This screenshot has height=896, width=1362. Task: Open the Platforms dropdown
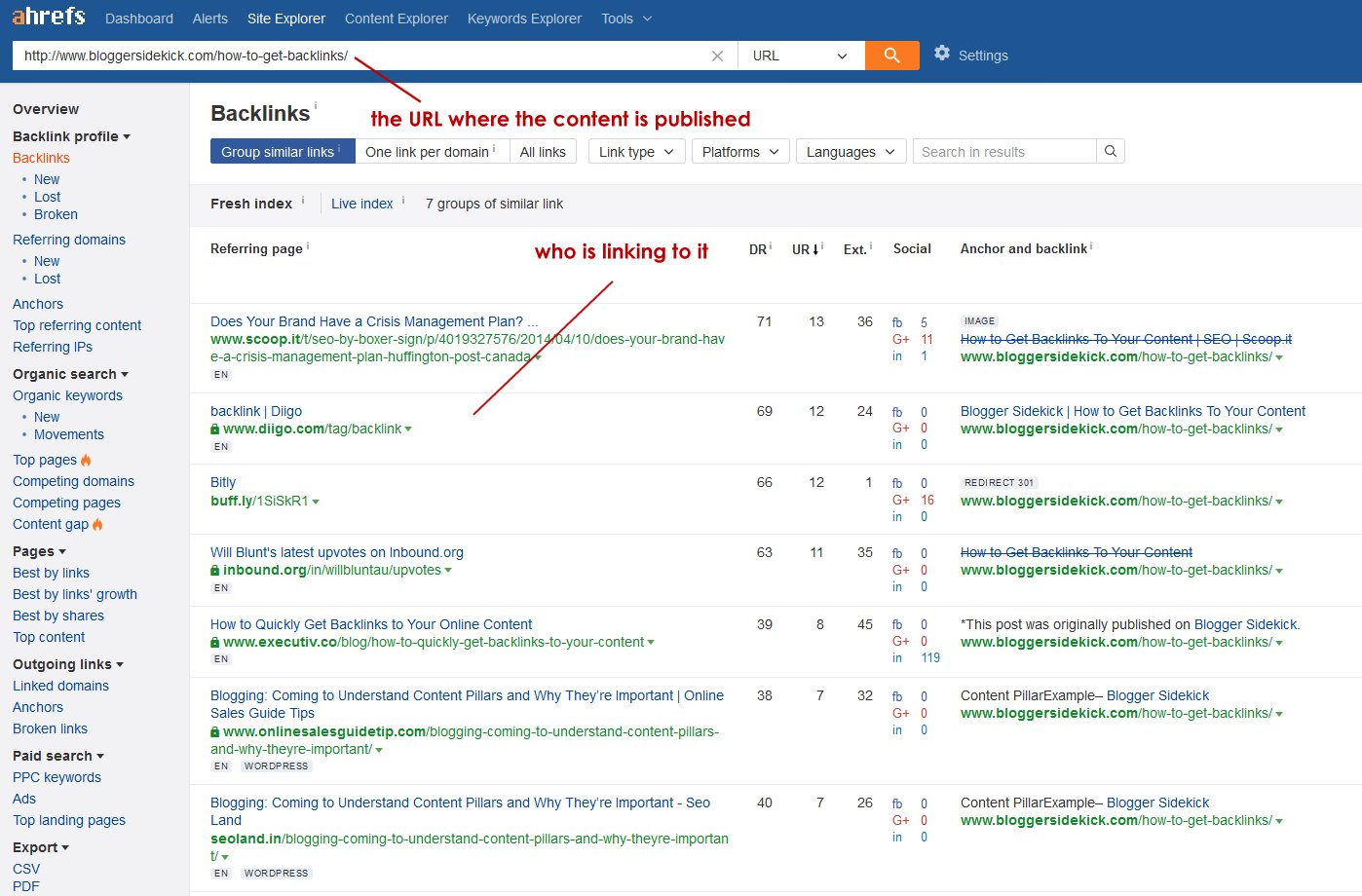740,151
